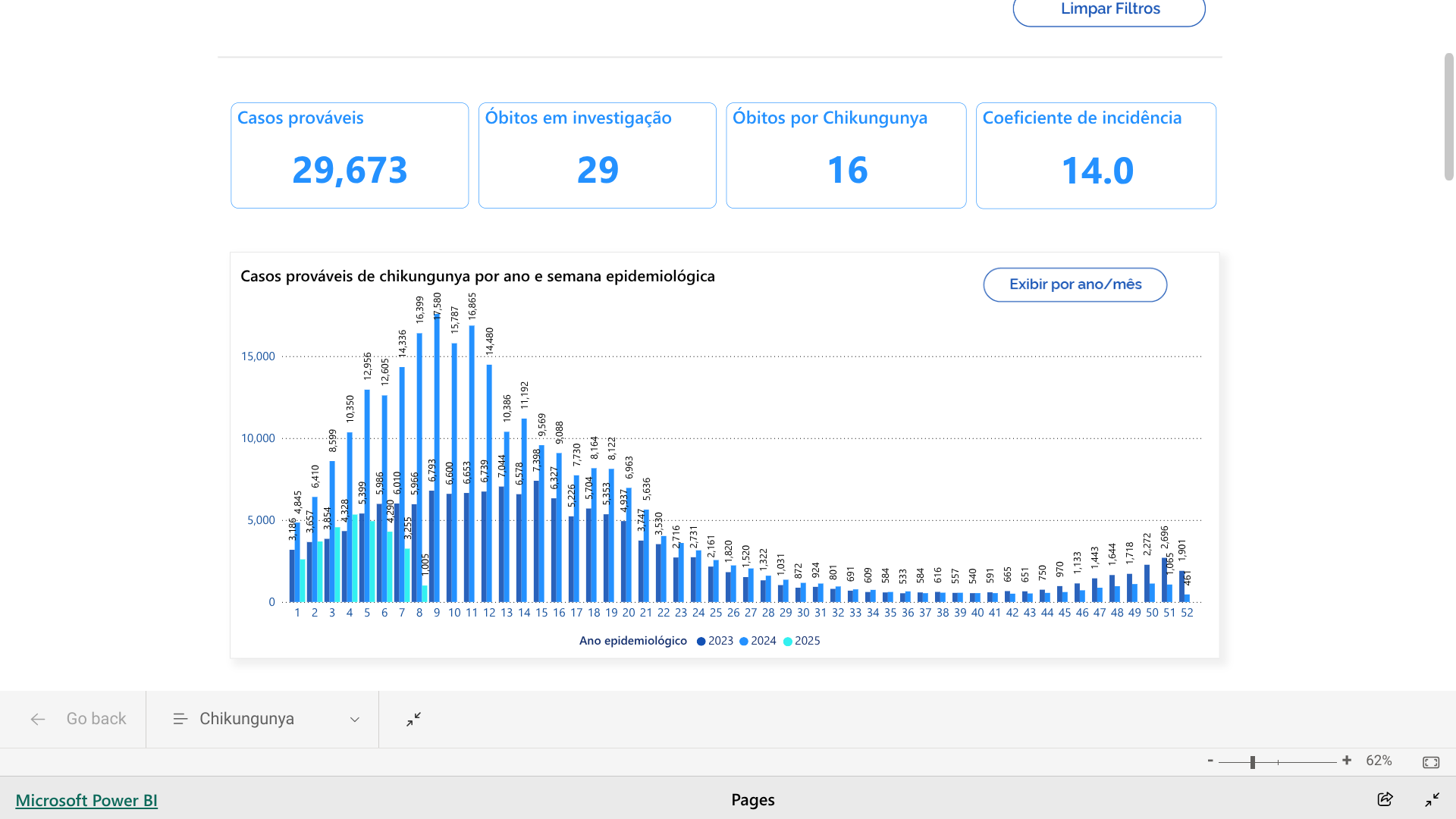This screenshot has width=1456, height=819.
Task: Toggle the 2025 legend series
Action: (x=802, y=641)
